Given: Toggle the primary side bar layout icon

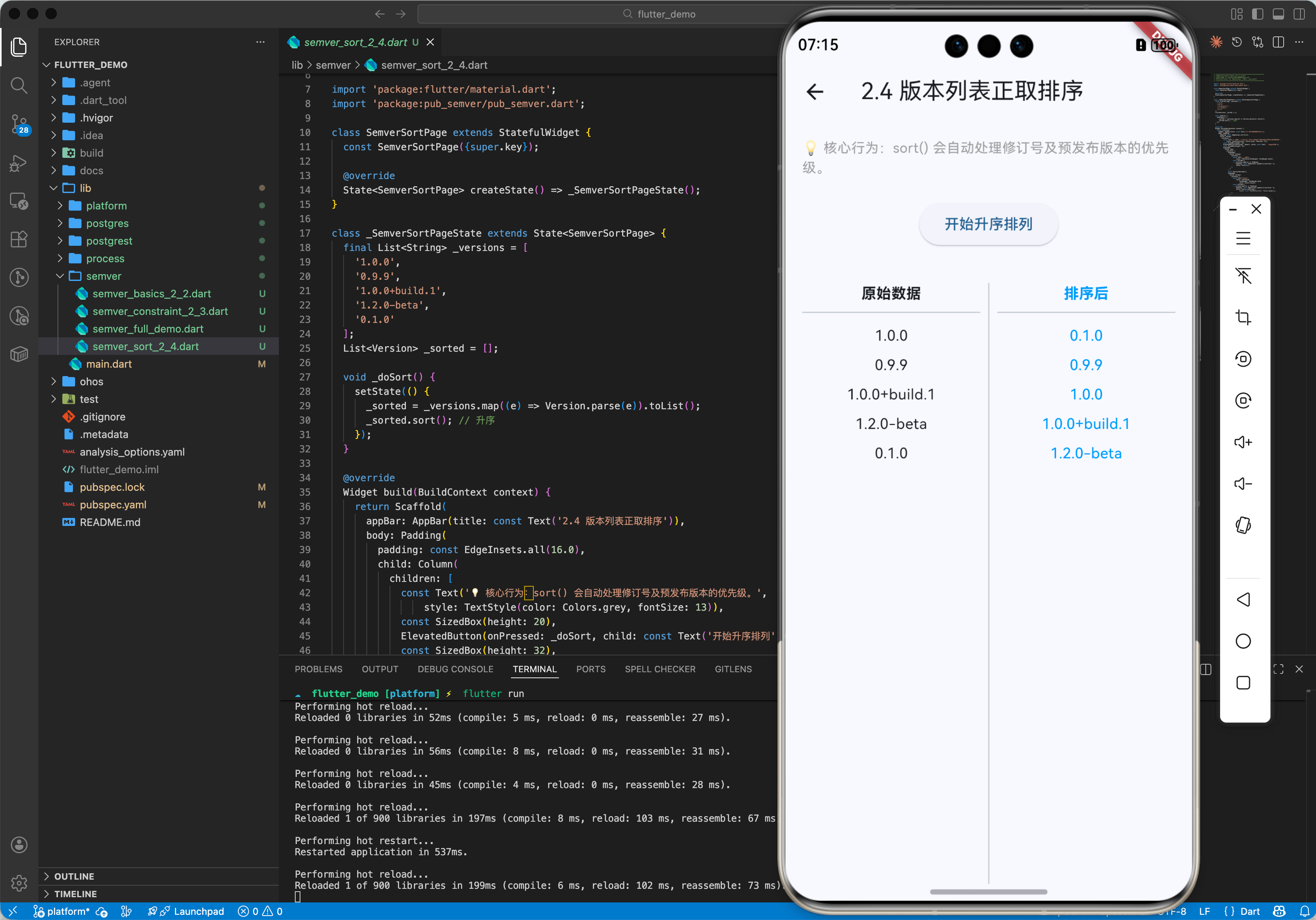Looking at the screenshot, I should (x=1258, y=14).
